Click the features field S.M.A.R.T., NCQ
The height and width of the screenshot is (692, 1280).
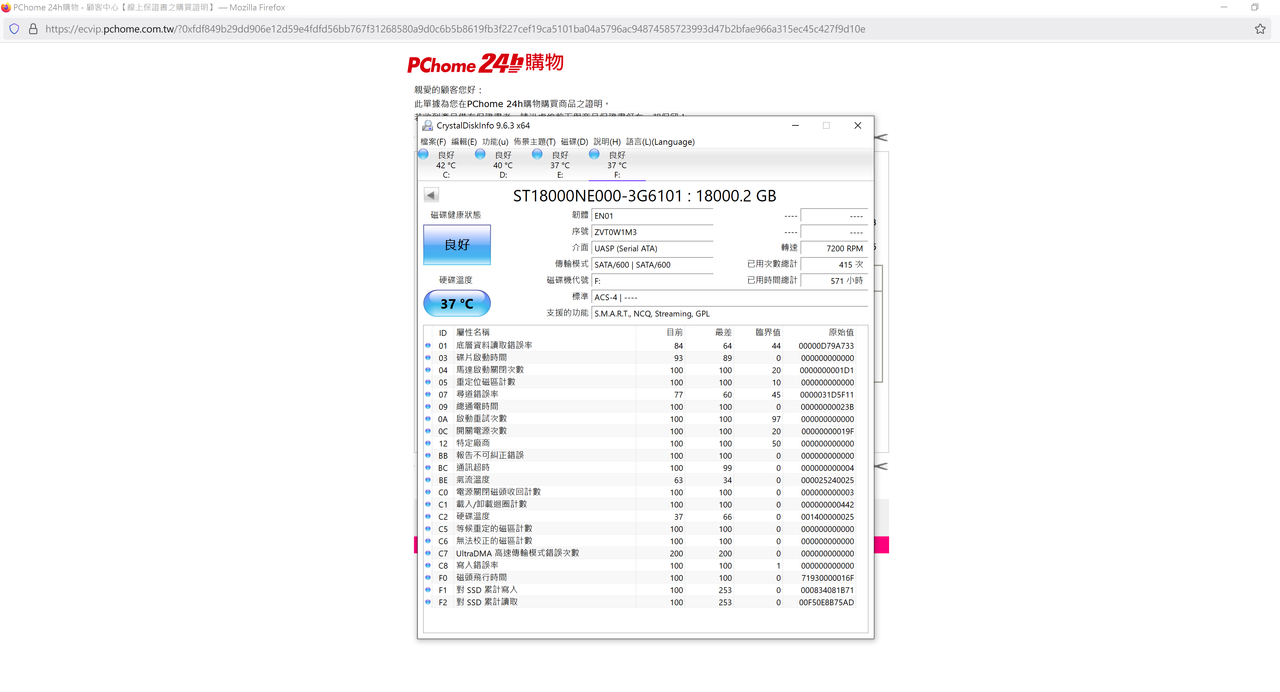(x=729, y=313)
